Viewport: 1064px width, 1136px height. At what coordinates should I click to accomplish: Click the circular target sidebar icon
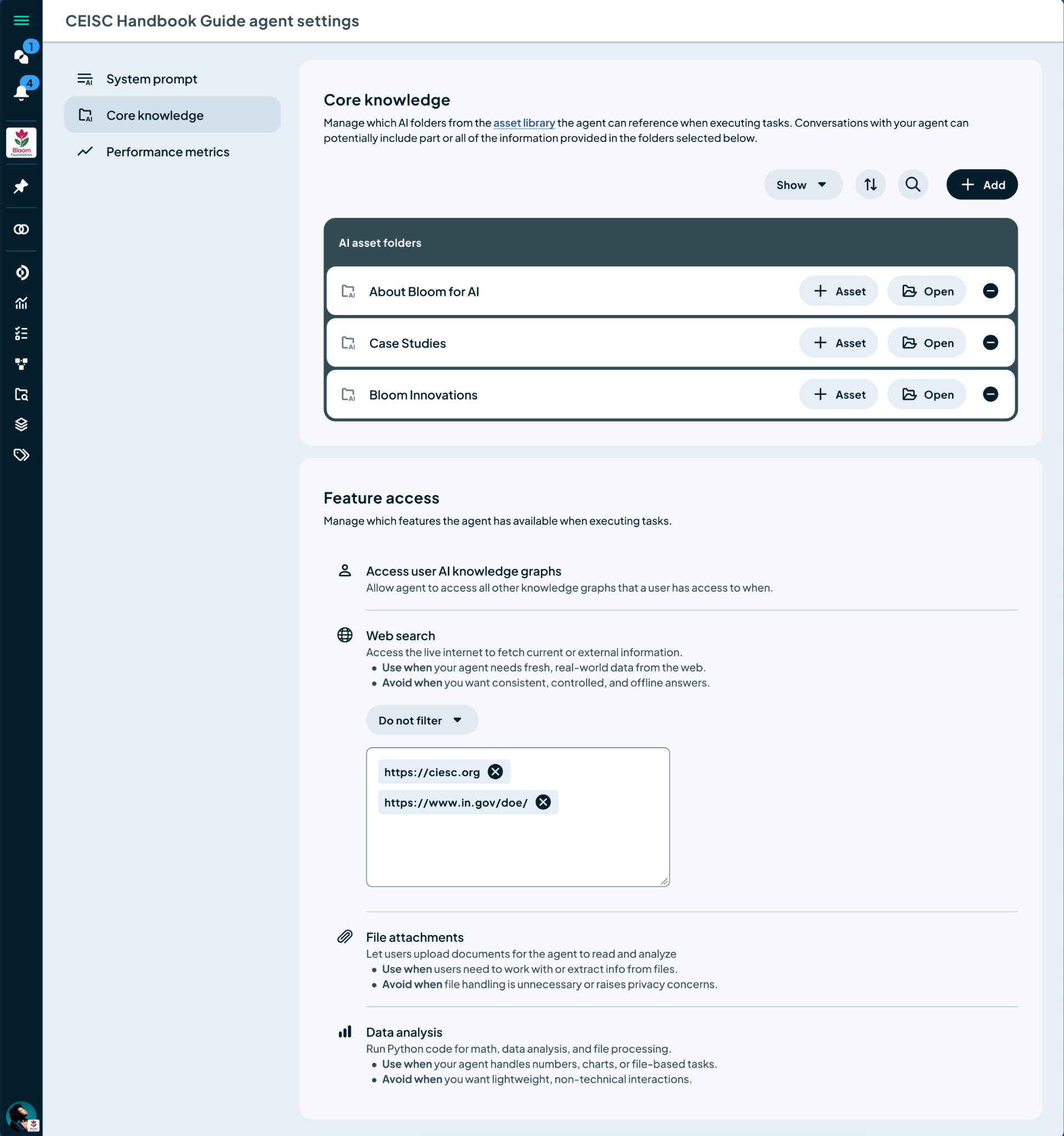coord(21,272)
